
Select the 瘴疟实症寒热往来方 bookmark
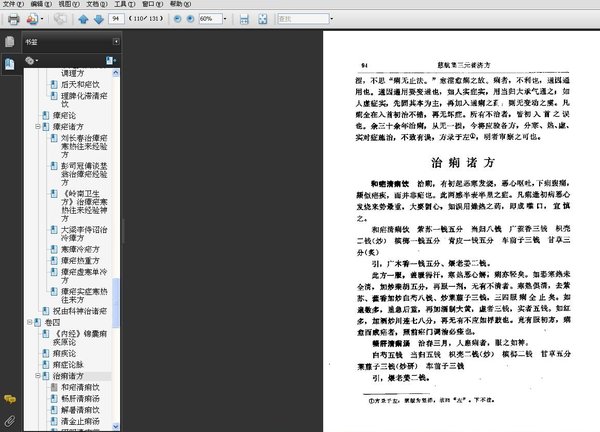84,295
